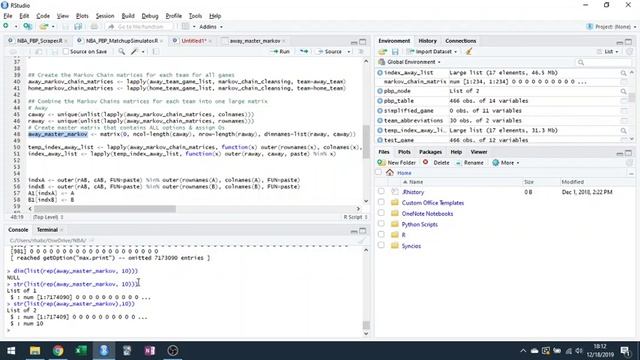Open Chrome from the taskbar
Screen dimensions: 640x360
click(58, 351)
